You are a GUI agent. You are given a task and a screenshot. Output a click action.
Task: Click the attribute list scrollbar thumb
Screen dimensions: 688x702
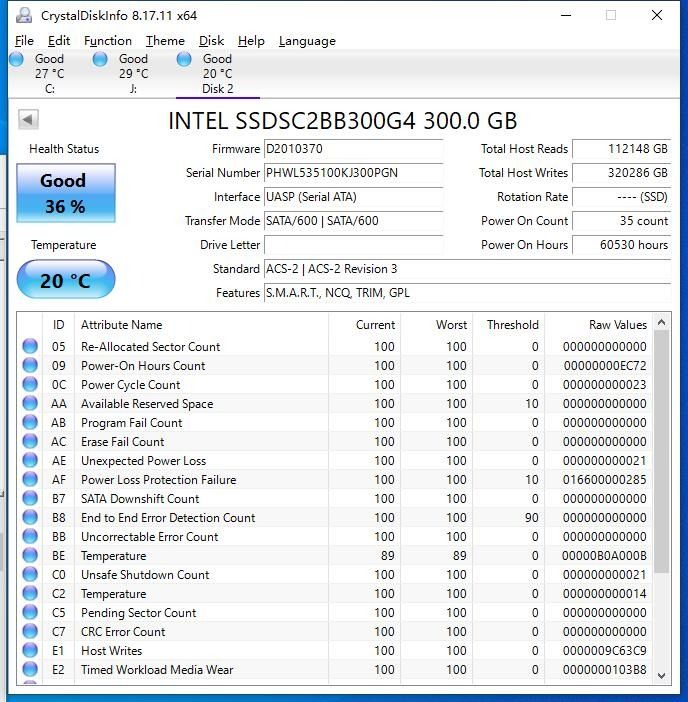[662, 451]
